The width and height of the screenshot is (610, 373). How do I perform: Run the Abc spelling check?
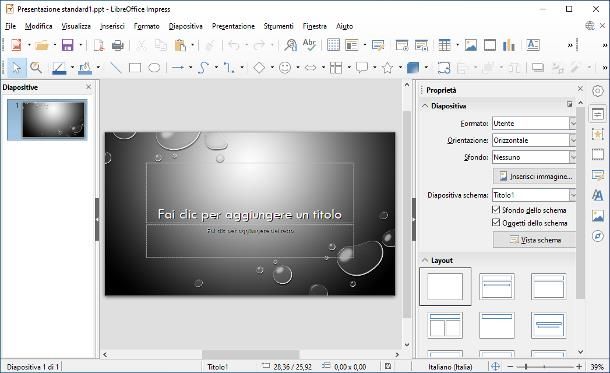309,45
